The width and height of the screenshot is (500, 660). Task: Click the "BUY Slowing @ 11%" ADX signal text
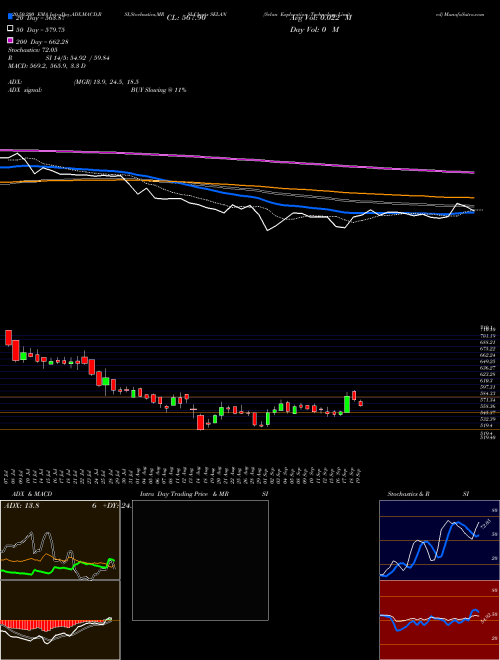point(158,90)
